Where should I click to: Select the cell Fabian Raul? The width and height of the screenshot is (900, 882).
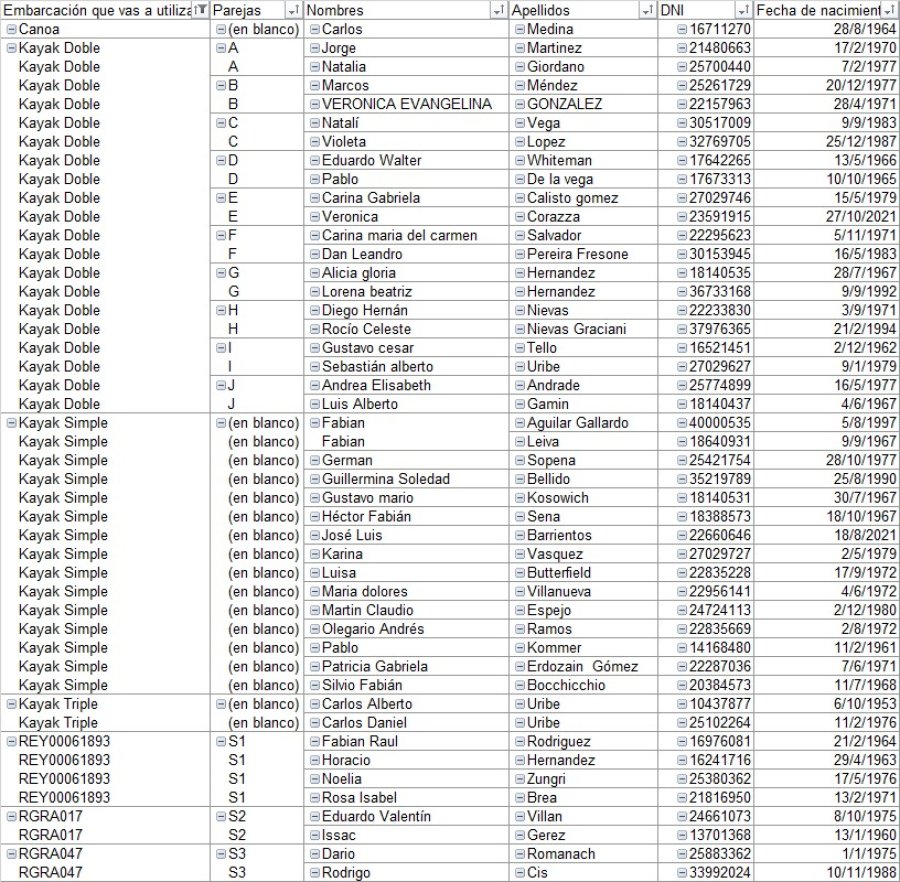pyautogui.click(x=406, y=741)
